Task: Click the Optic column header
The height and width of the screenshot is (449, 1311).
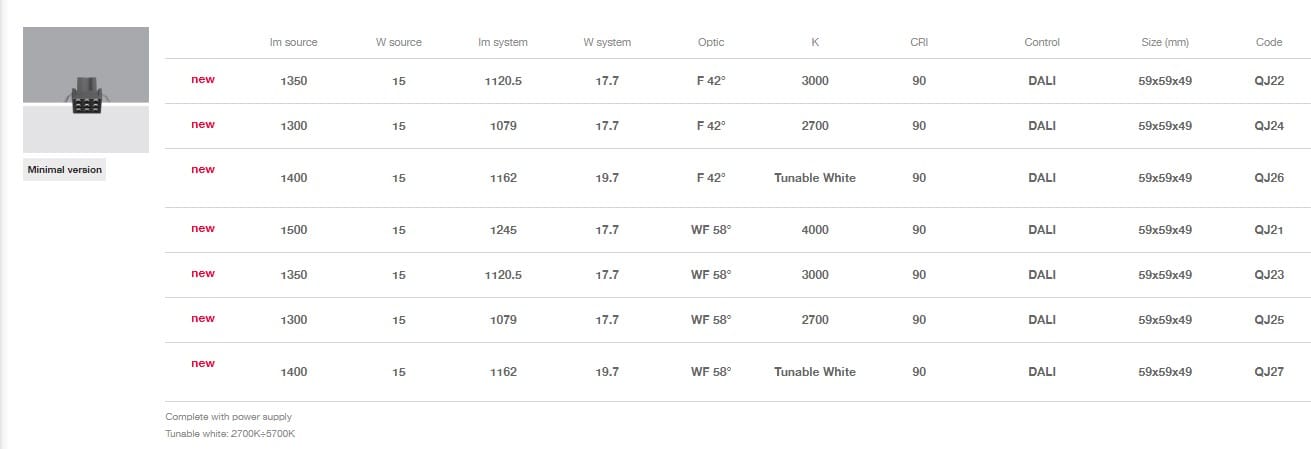Action: (x=711, y=43)
